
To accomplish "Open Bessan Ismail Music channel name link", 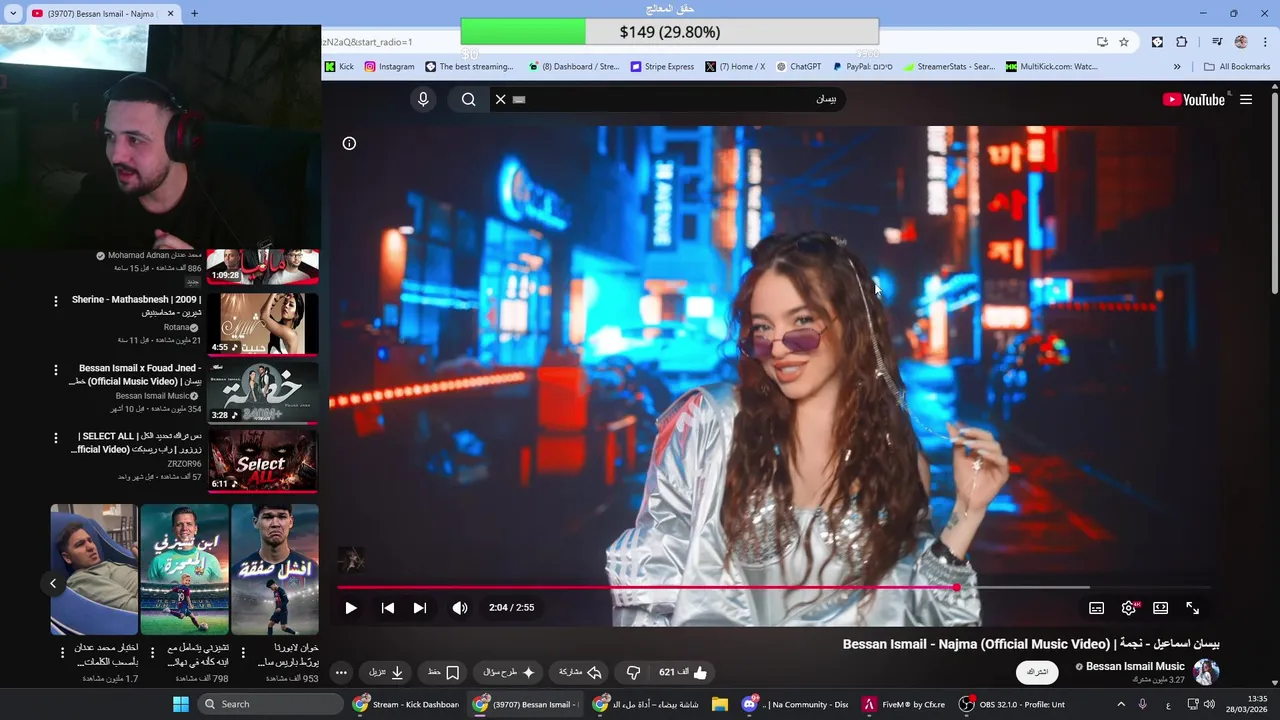I will pyautogui.click(x=1135, y=666).
